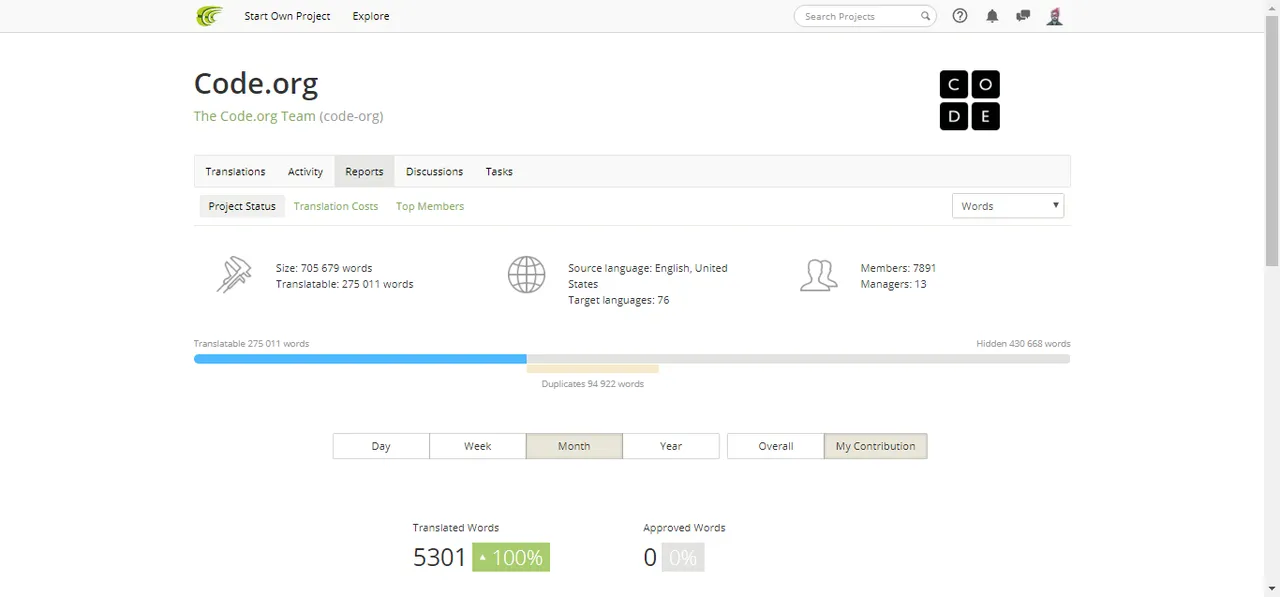This screenshot has width=1280, height=597.
Task: Focus the Search Projects field
Action: coord(865,16)
